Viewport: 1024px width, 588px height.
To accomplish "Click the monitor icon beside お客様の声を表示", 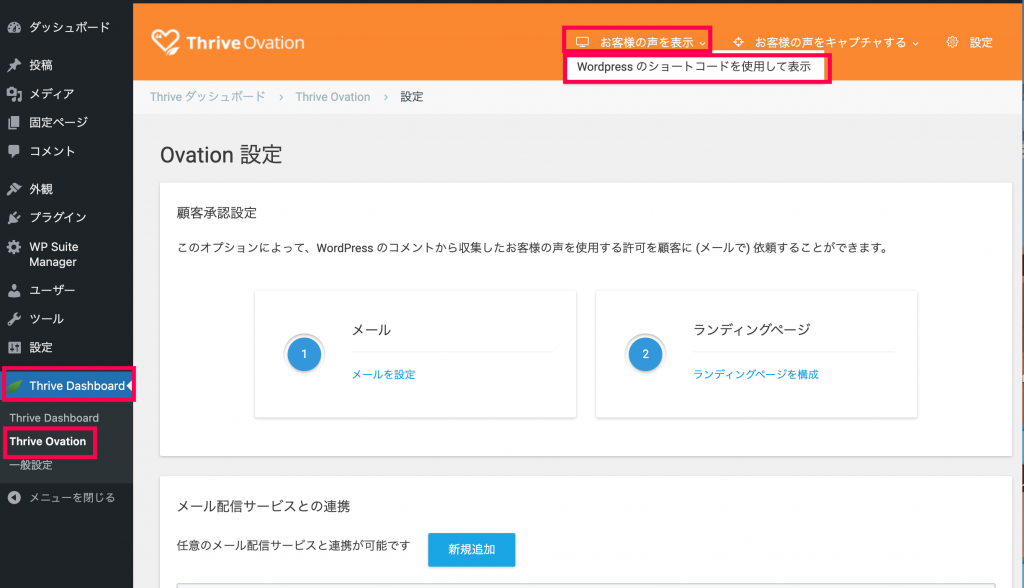I will (582, 42).
